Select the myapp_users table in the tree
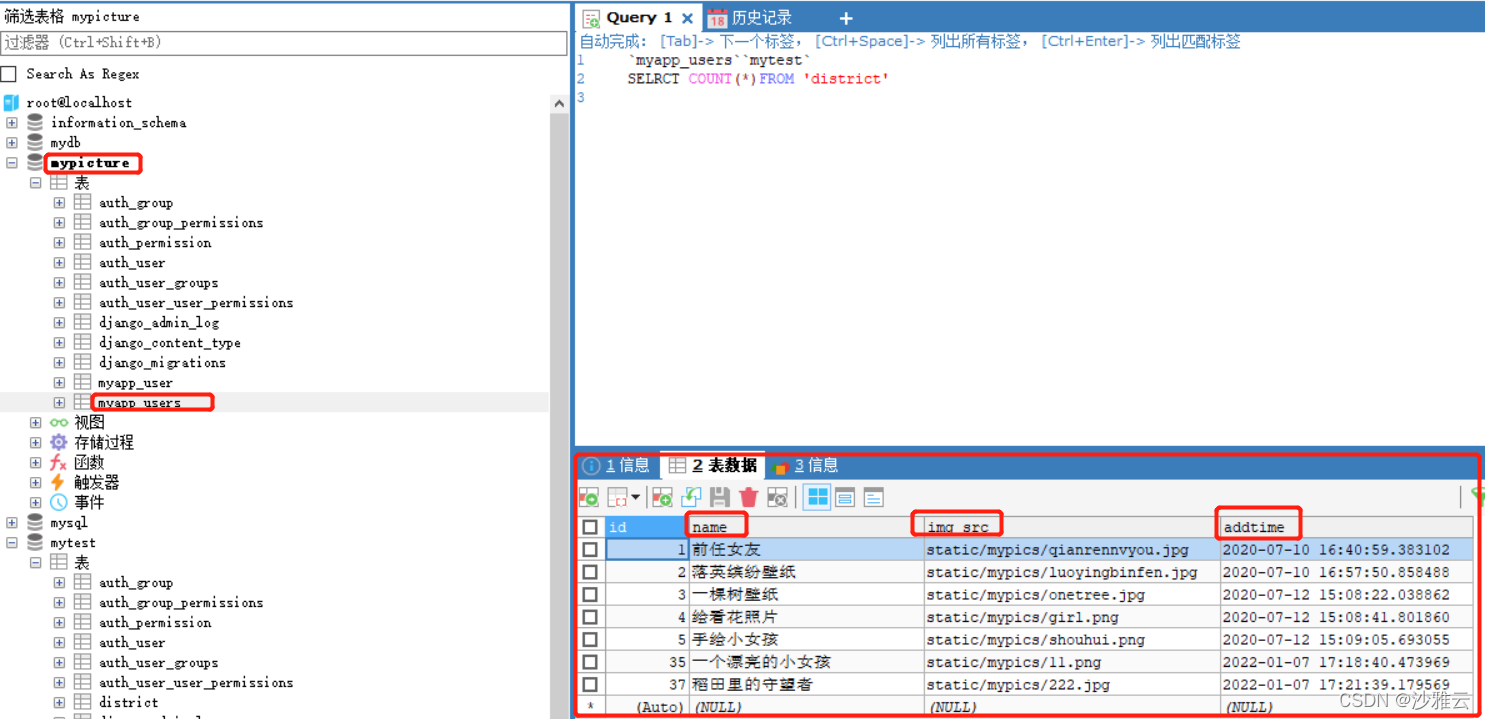 coord(139,402)
